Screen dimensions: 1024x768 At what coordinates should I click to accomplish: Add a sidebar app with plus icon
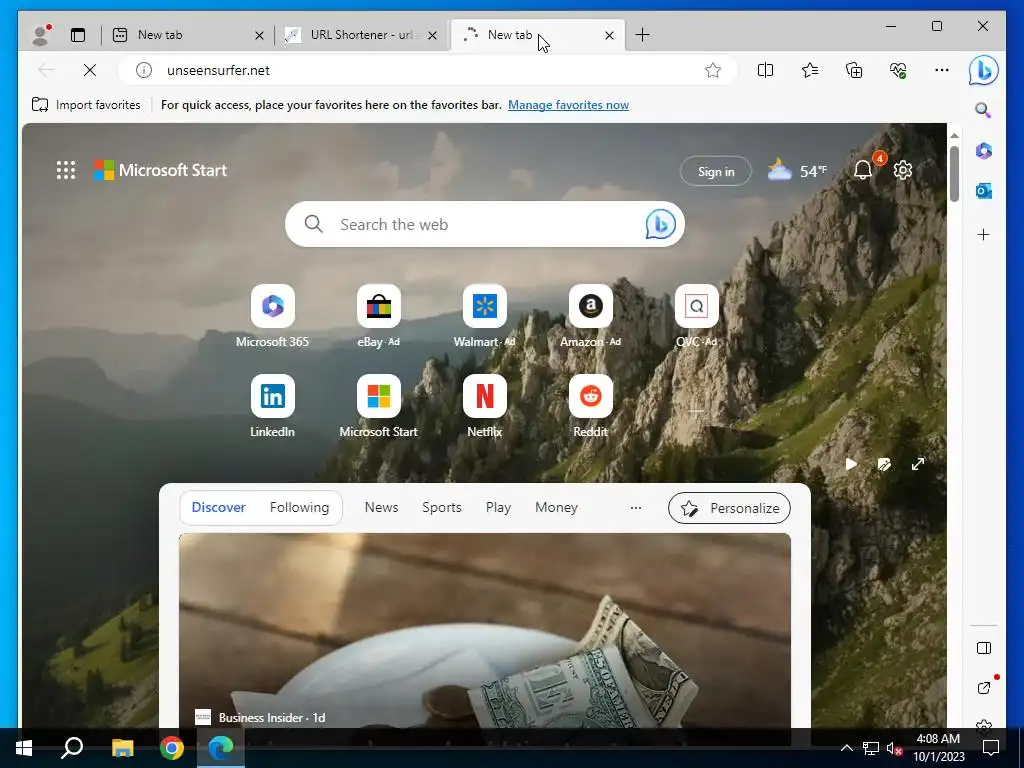(x=984, y=234)
